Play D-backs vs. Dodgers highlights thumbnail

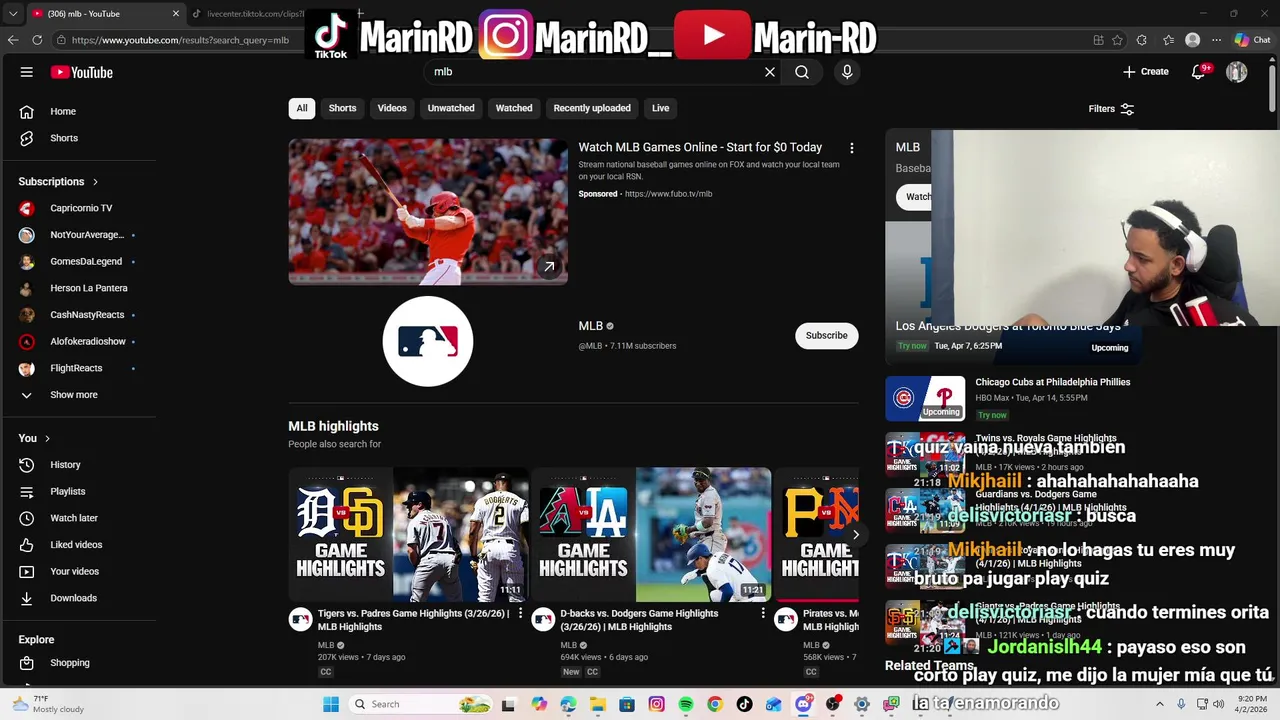tap(651, 535)
